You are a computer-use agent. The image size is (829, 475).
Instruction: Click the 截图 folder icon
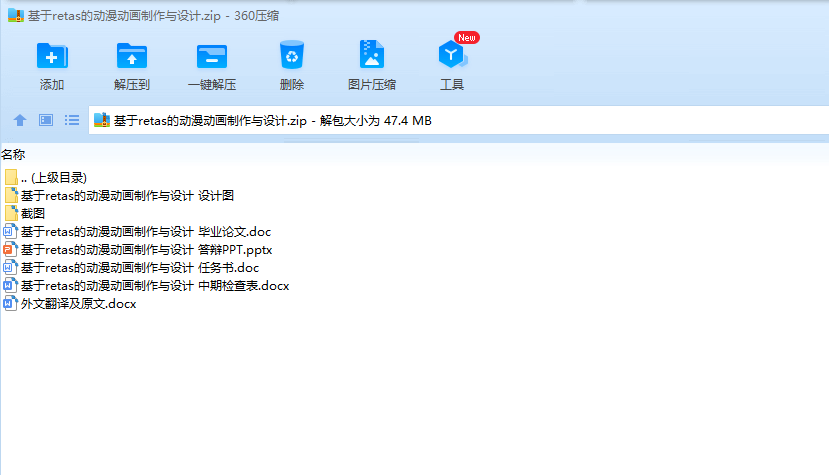click(11, 213)
